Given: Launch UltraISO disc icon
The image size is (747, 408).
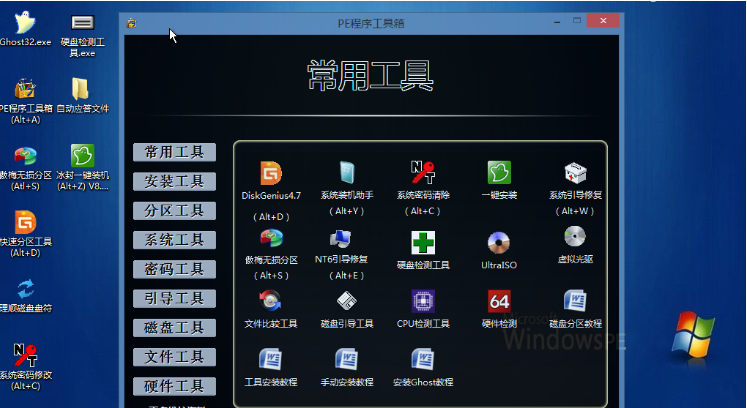Looking at the screenshot, I should pyautogui.click(x=499, y=242).
